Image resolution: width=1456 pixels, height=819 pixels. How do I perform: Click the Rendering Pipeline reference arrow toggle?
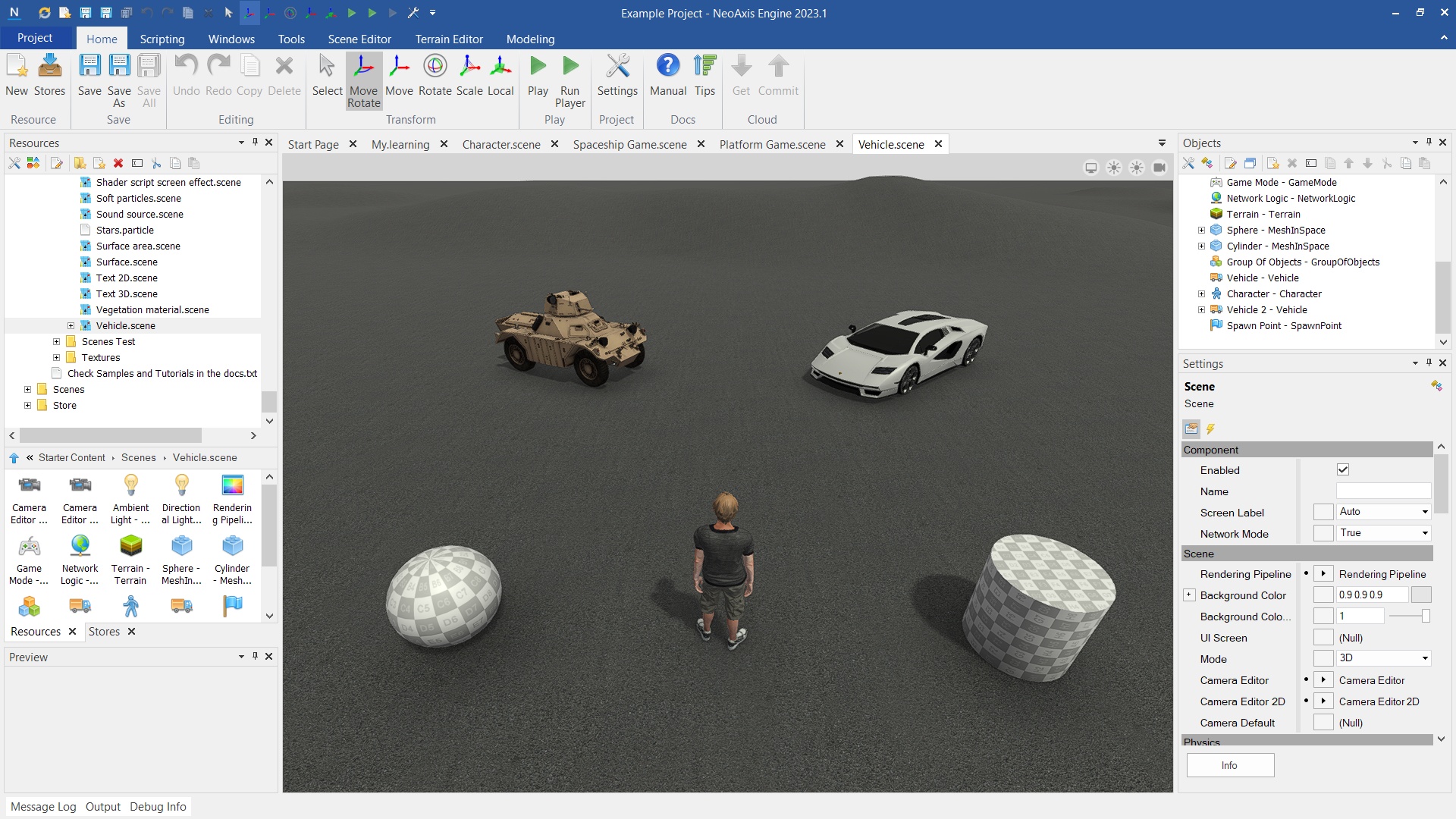tap(1323, 574)
